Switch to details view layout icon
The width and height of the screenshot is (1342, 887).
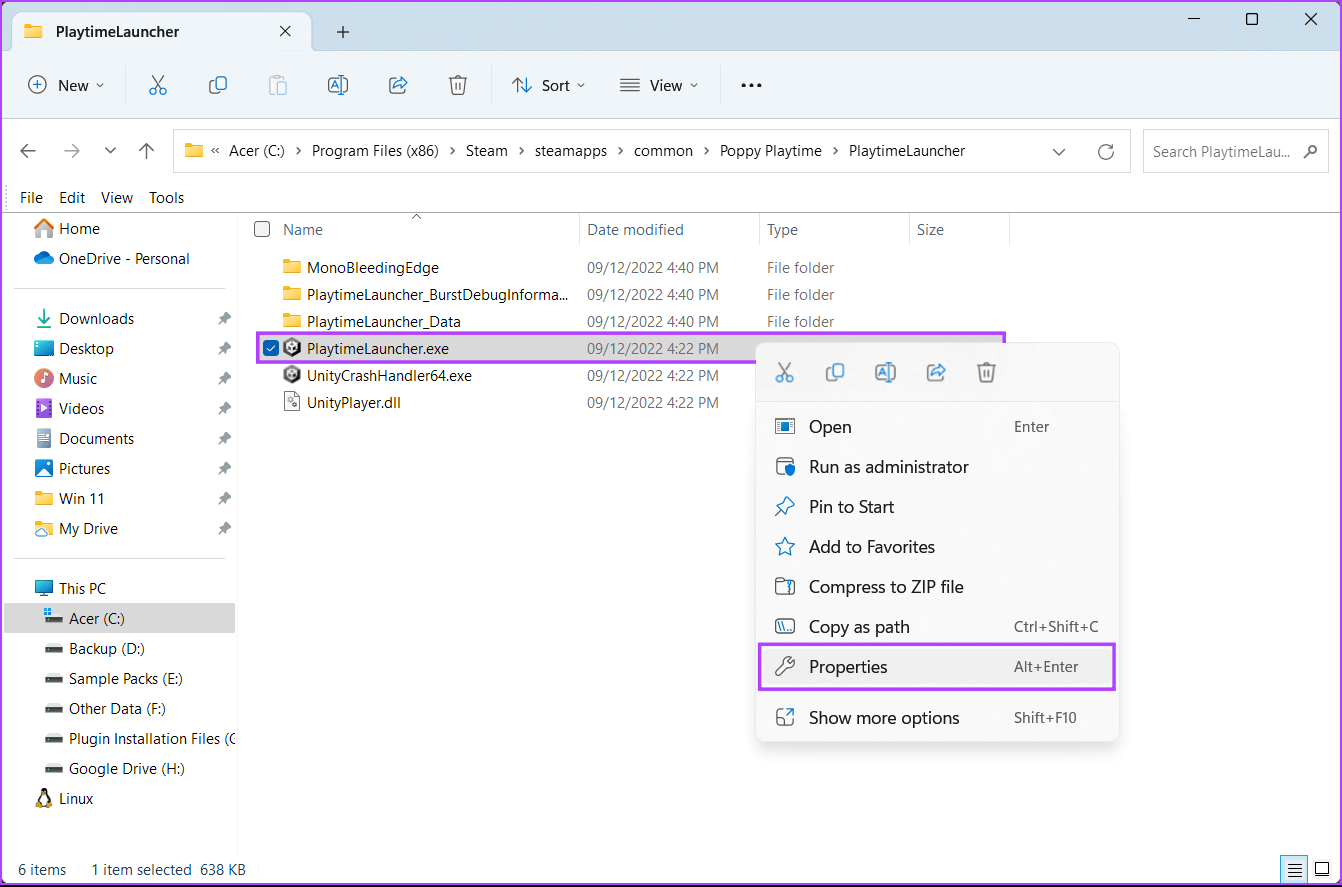click(1295, 869)
